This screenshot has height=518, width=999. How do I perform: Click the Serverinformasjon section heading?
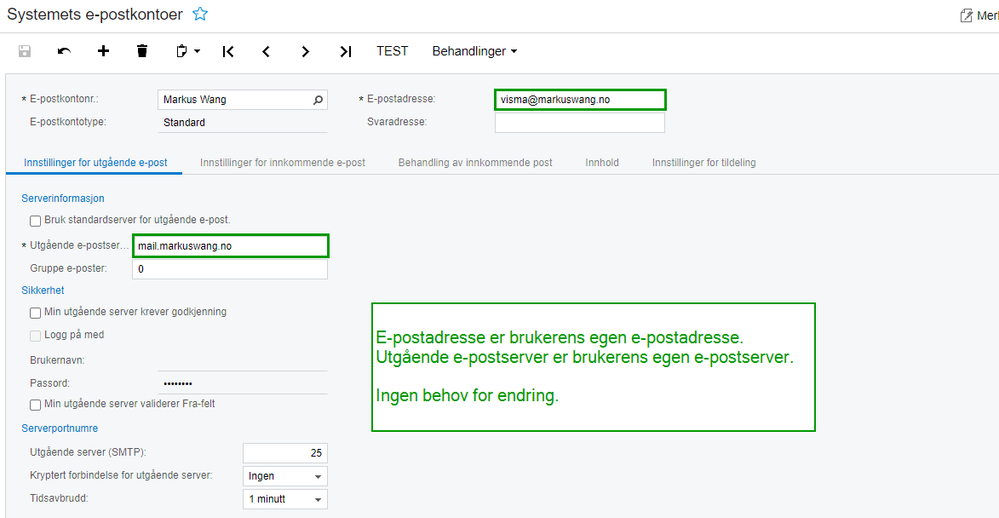[62, 198]
